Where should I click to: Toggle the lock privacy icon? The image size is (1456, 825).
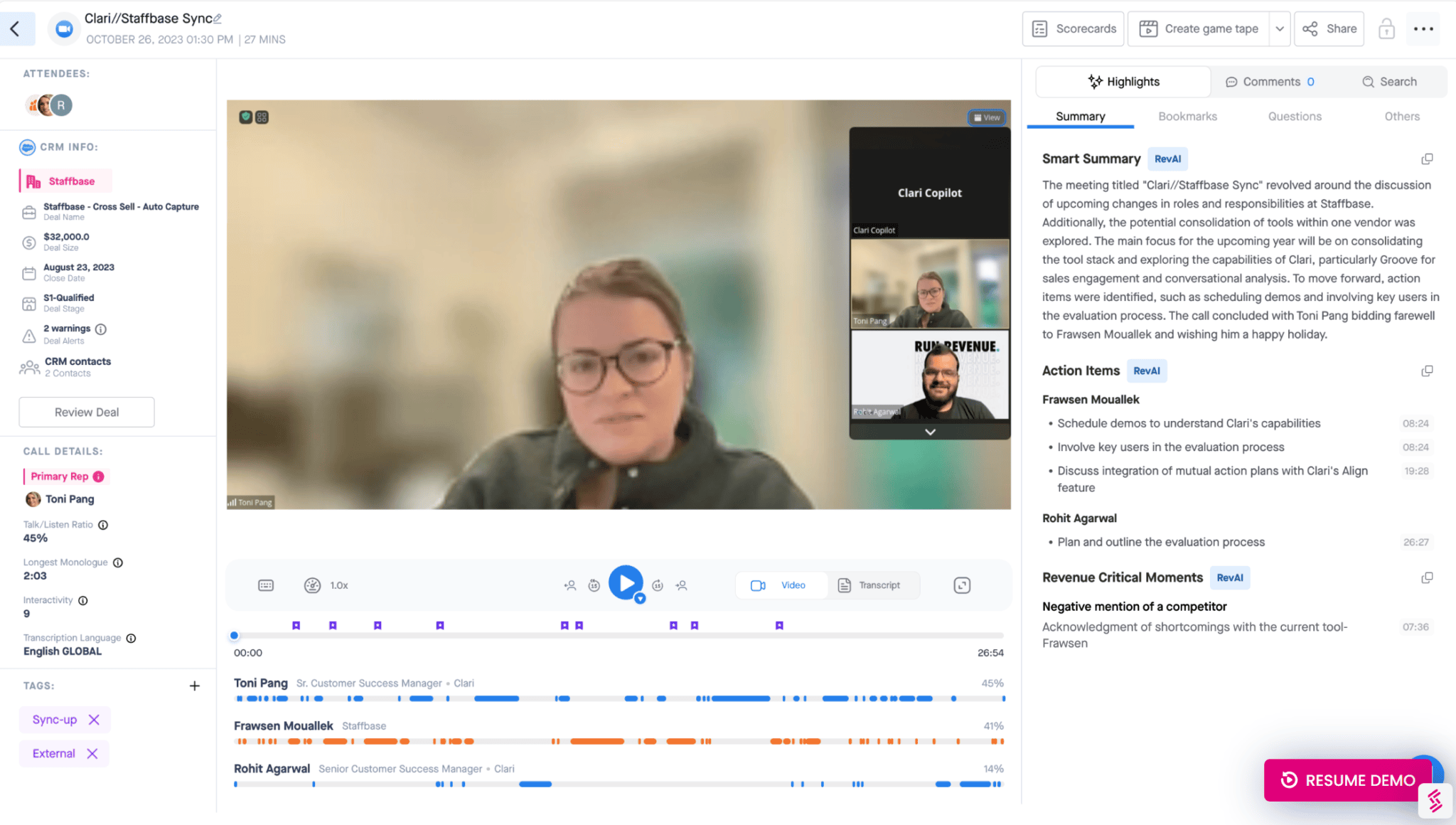1386,29
